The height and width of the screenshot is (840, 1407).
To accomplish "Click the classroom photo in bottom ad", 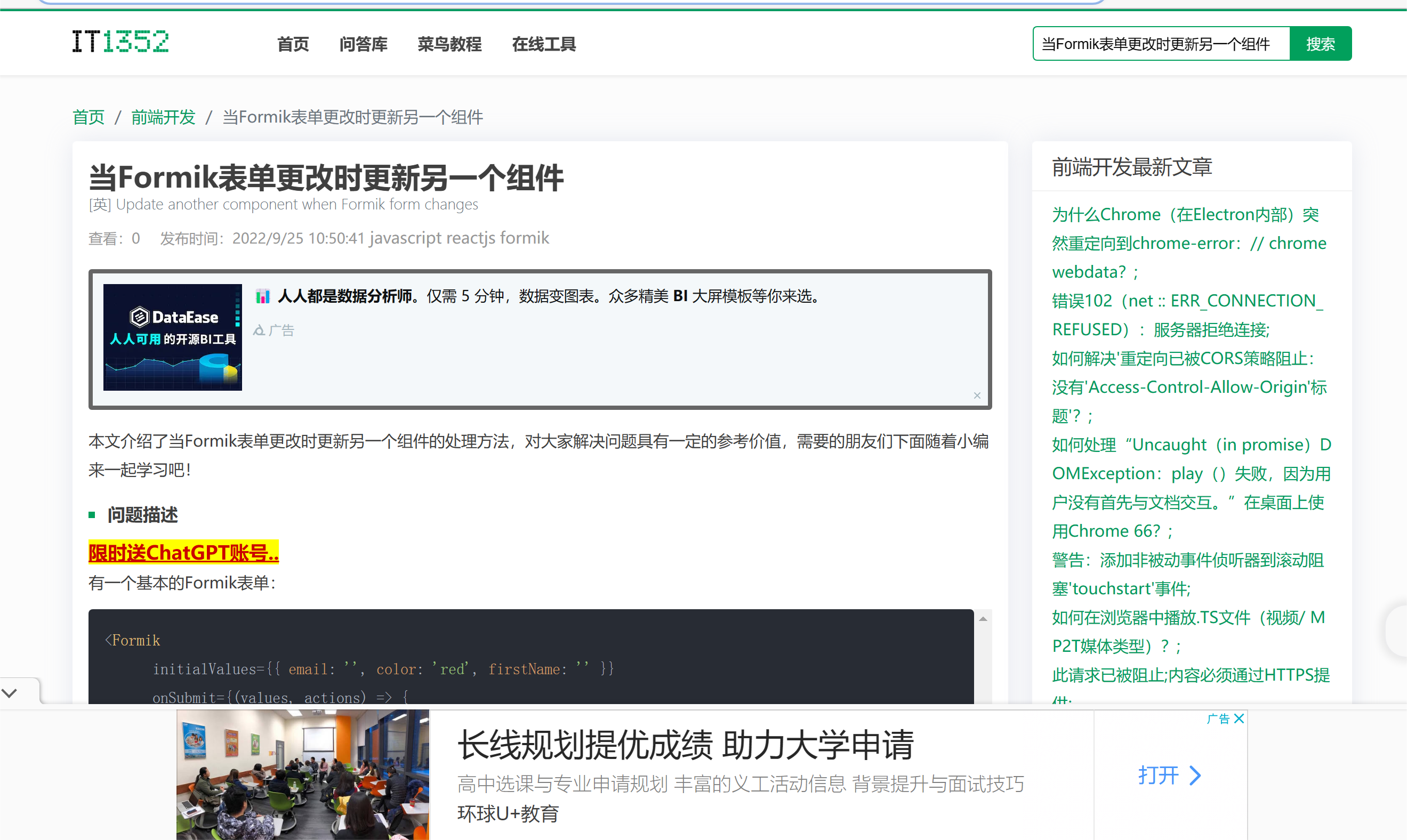I will point(303,774).
